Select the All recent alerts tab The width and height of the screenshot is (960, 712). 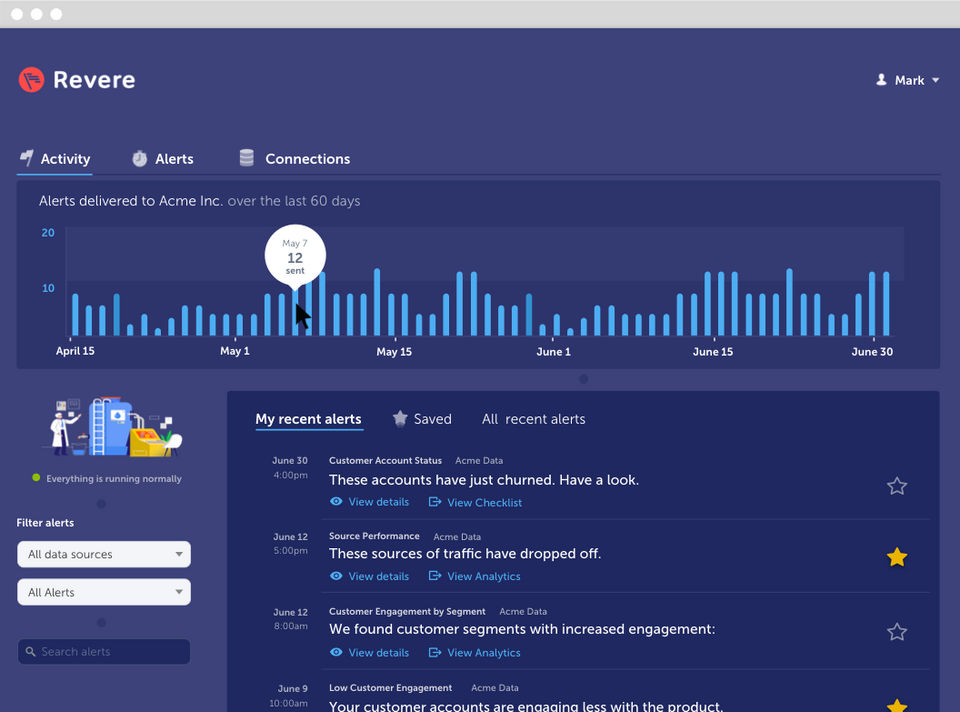[x=533, y=419]
